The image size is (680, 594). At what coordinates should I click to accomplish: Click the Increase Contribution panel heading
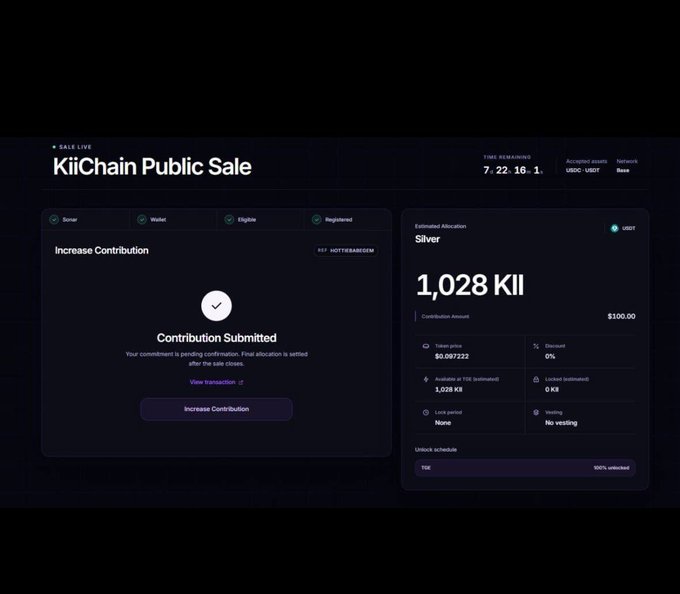click(101, 251)
